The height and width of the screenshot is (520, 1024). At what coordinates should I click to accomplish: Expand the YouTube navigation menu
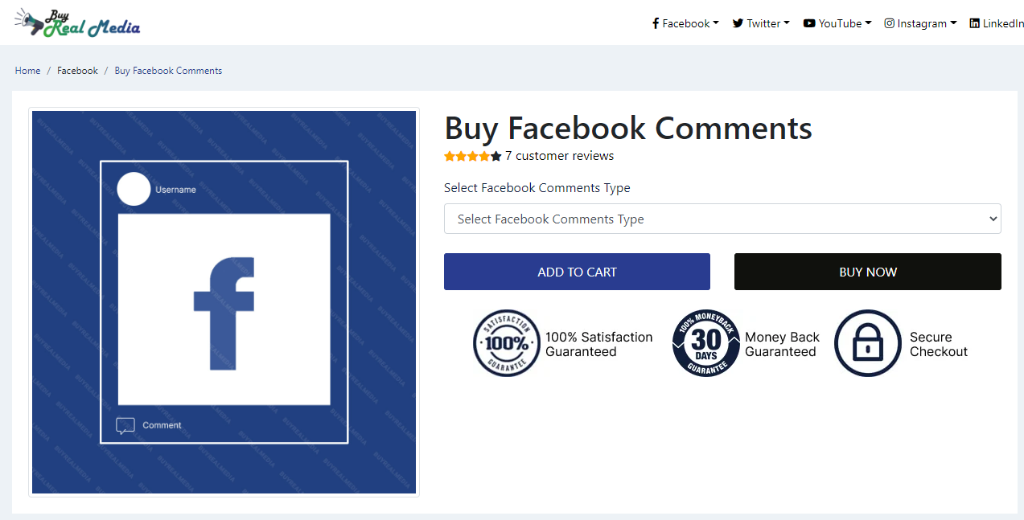[x=837, y=24]
